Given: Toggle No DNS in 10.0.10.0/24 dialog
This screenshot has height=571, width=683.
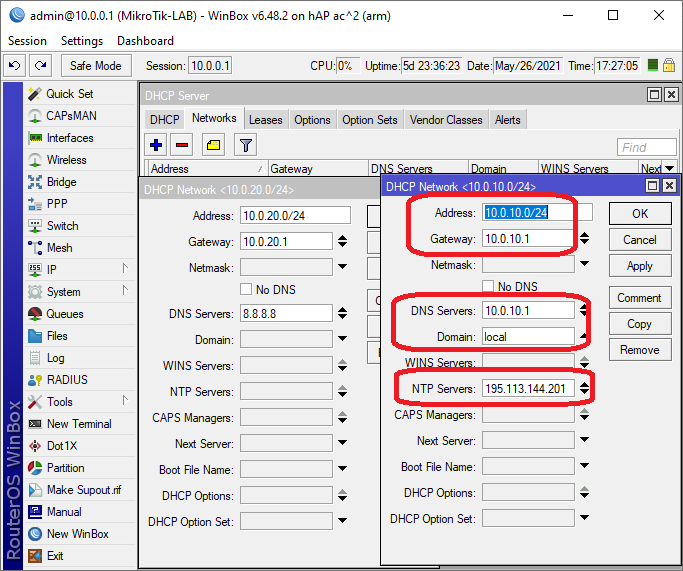Looking at the screenshot, I should click(x=488, y=286).
